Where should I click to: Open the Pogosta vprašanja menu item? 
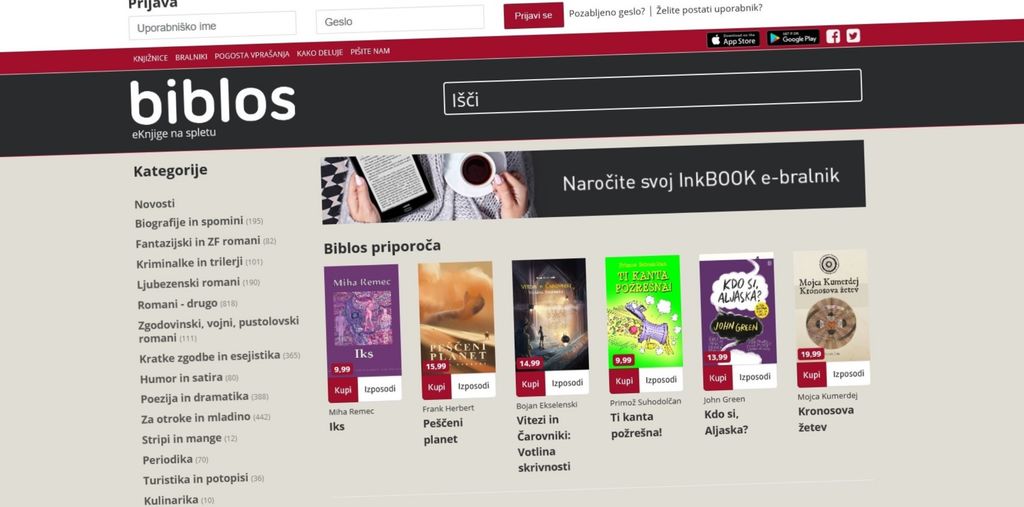tap(251, 55)
